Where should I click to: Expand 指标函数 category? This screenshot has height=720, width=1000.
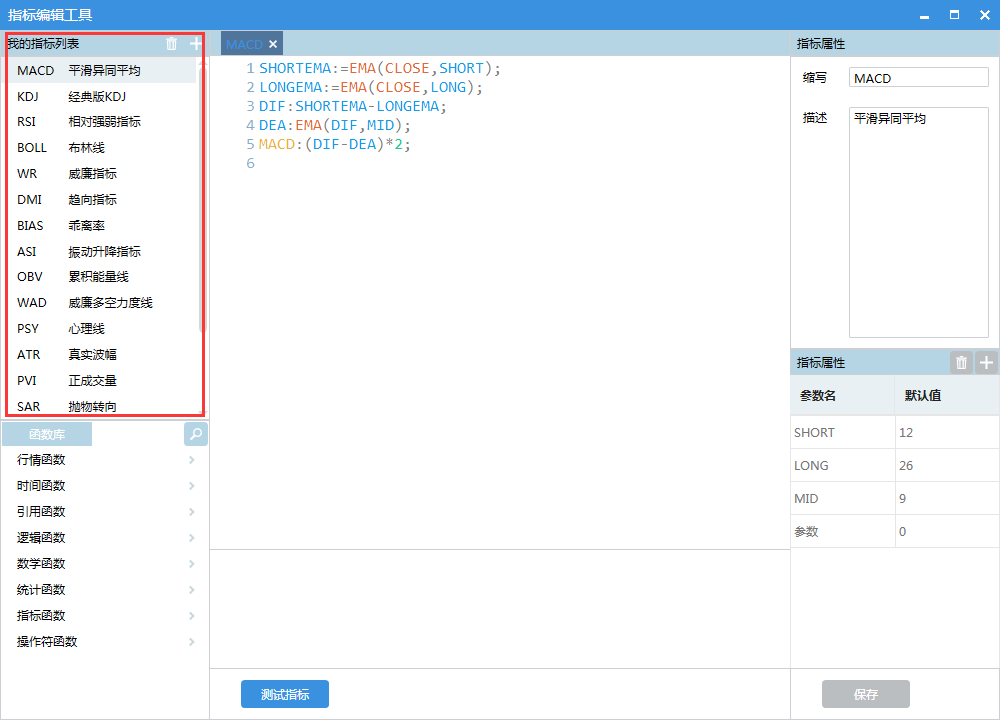[x=105, y=615]
